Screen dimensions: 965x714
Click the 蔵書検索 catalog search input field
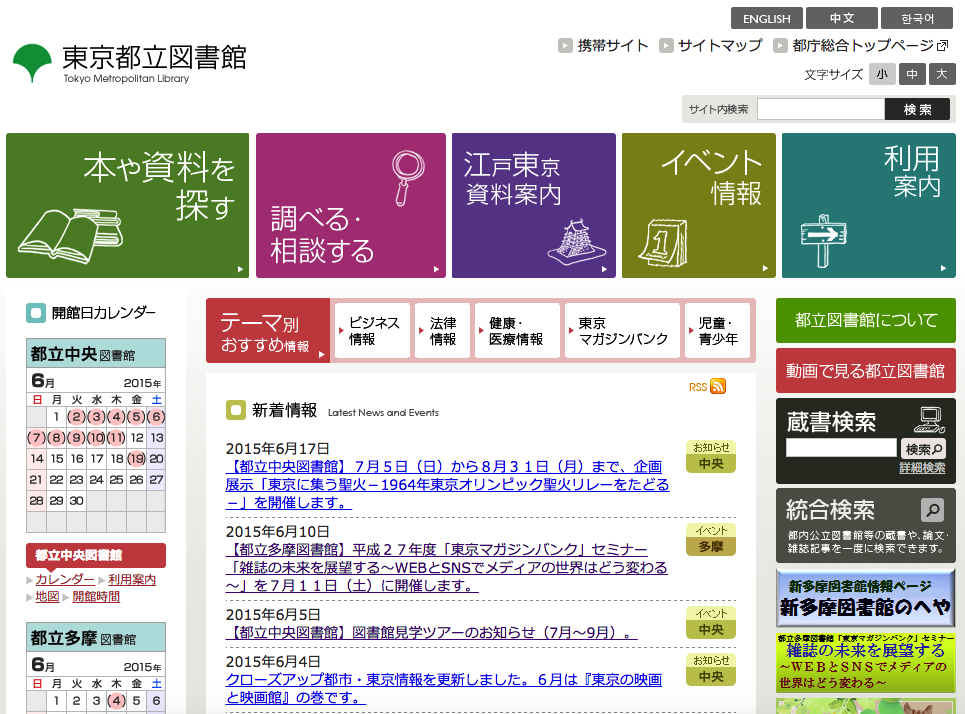[840, 448]
